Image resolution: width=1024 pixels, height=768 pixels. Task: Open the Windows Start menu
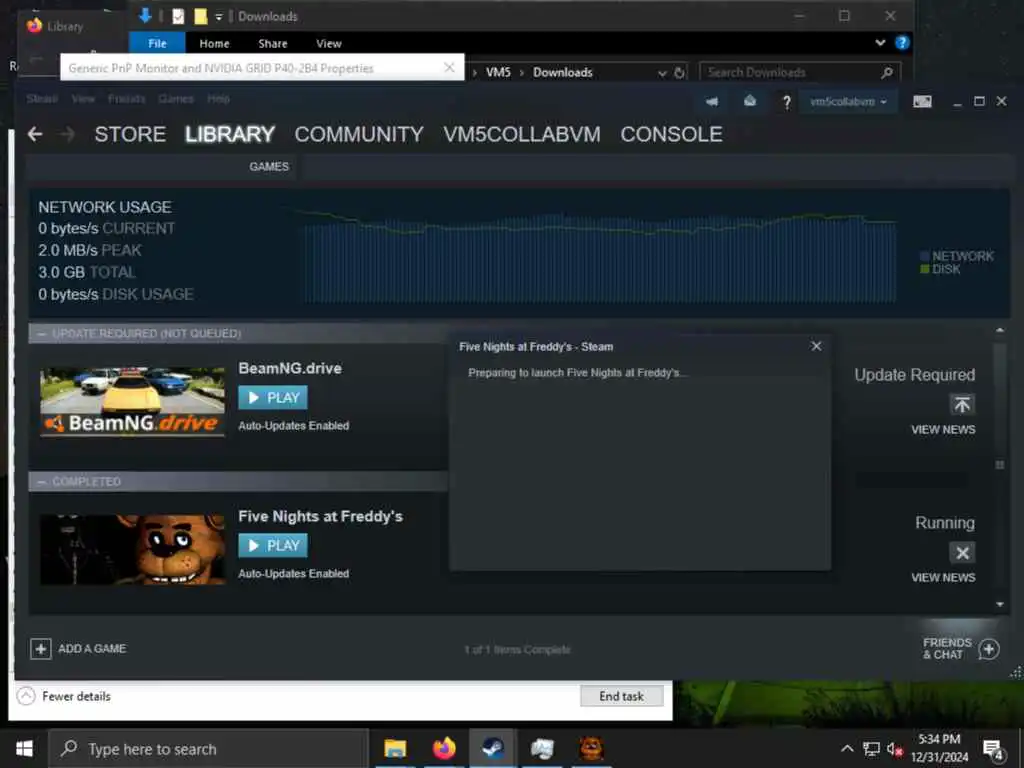(x=24, y=748)
